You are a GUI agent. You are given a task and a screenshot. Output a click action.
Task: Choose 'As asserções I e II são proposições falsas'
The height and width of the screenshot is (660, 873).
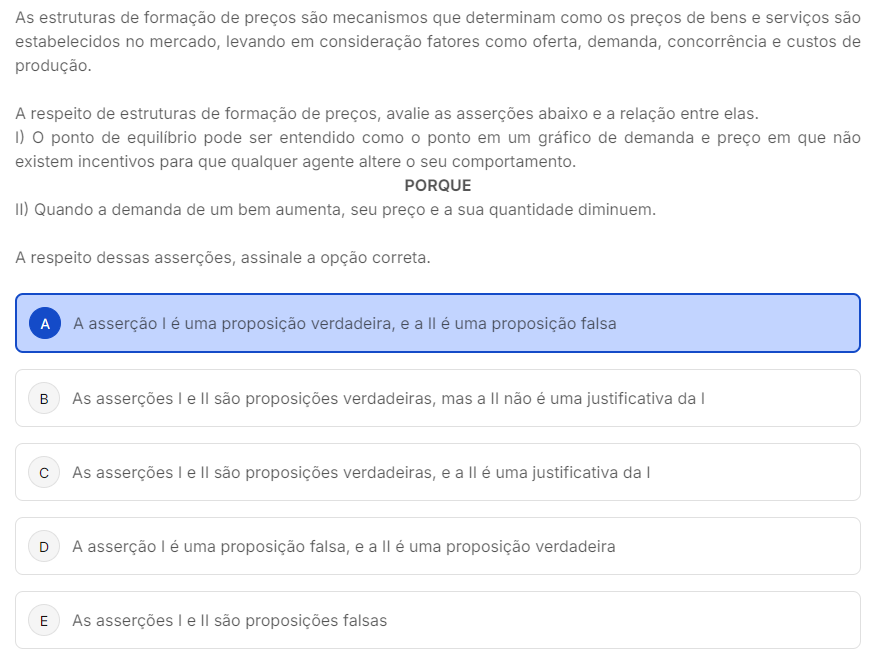tap(229, 620)
